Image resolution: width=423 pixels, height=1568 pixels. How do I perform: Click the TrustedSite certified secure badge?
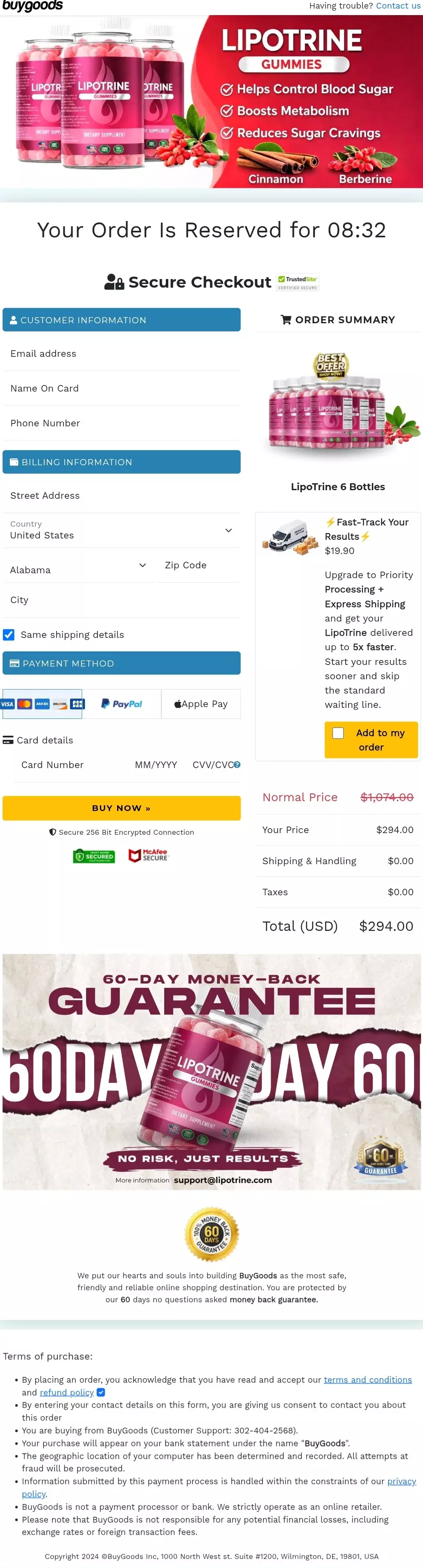click(297, 282)
